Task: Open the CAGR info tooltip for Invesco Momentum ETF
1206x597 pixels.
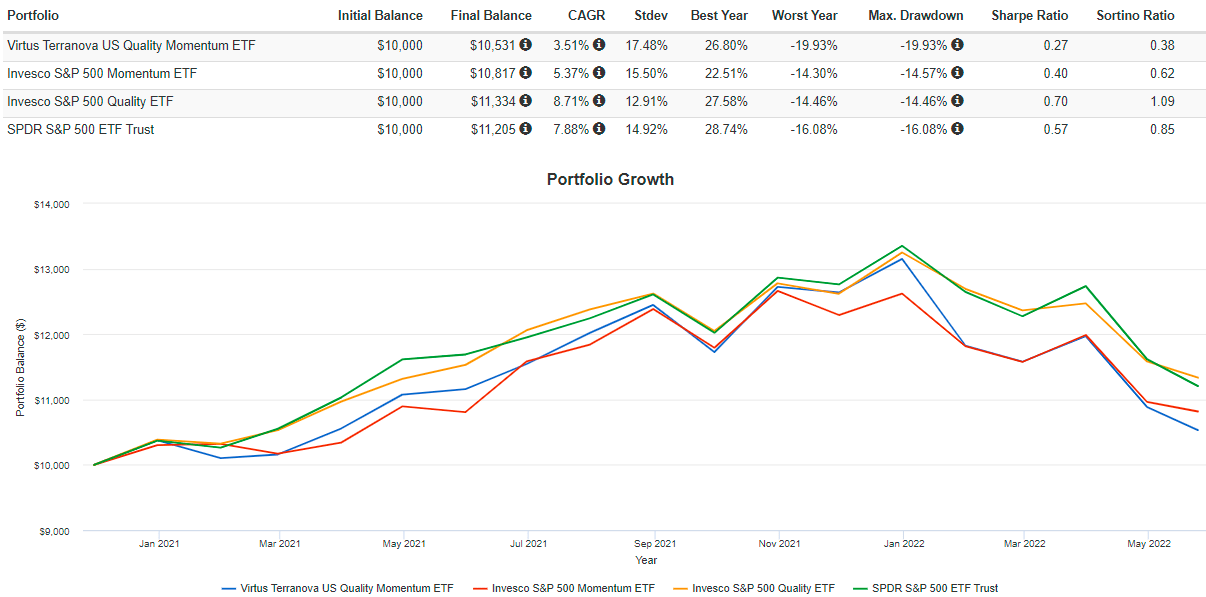Action: click(x=599, y=73)
